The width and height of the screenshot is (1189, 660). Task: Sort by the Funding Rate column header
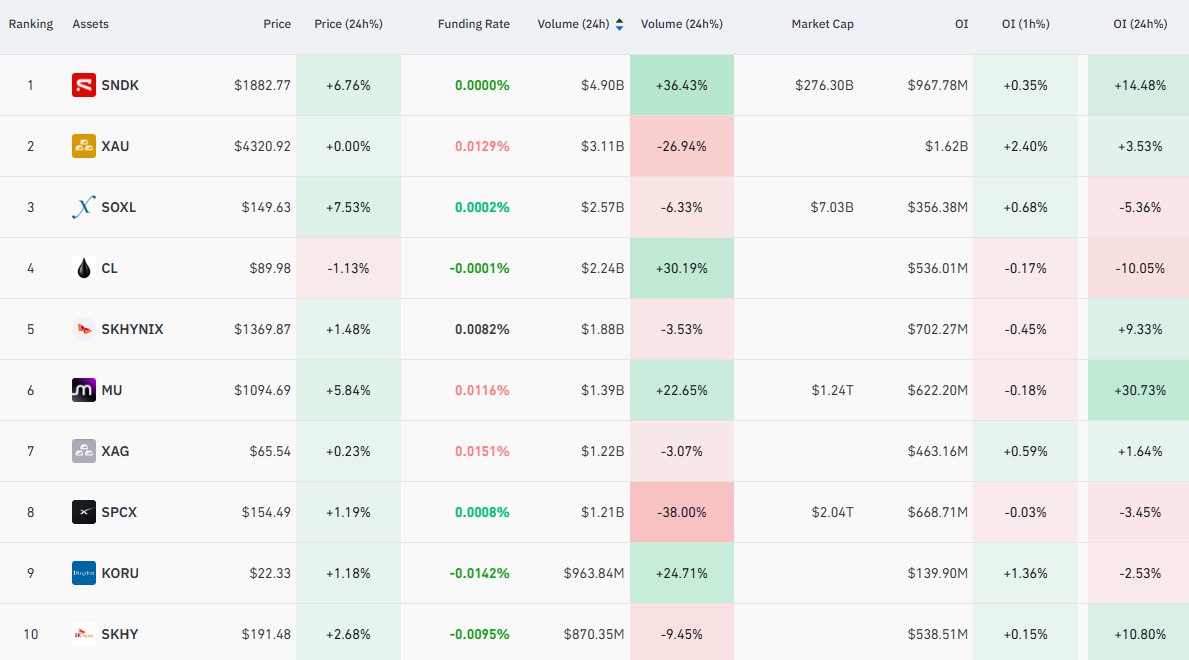point(473,24)
